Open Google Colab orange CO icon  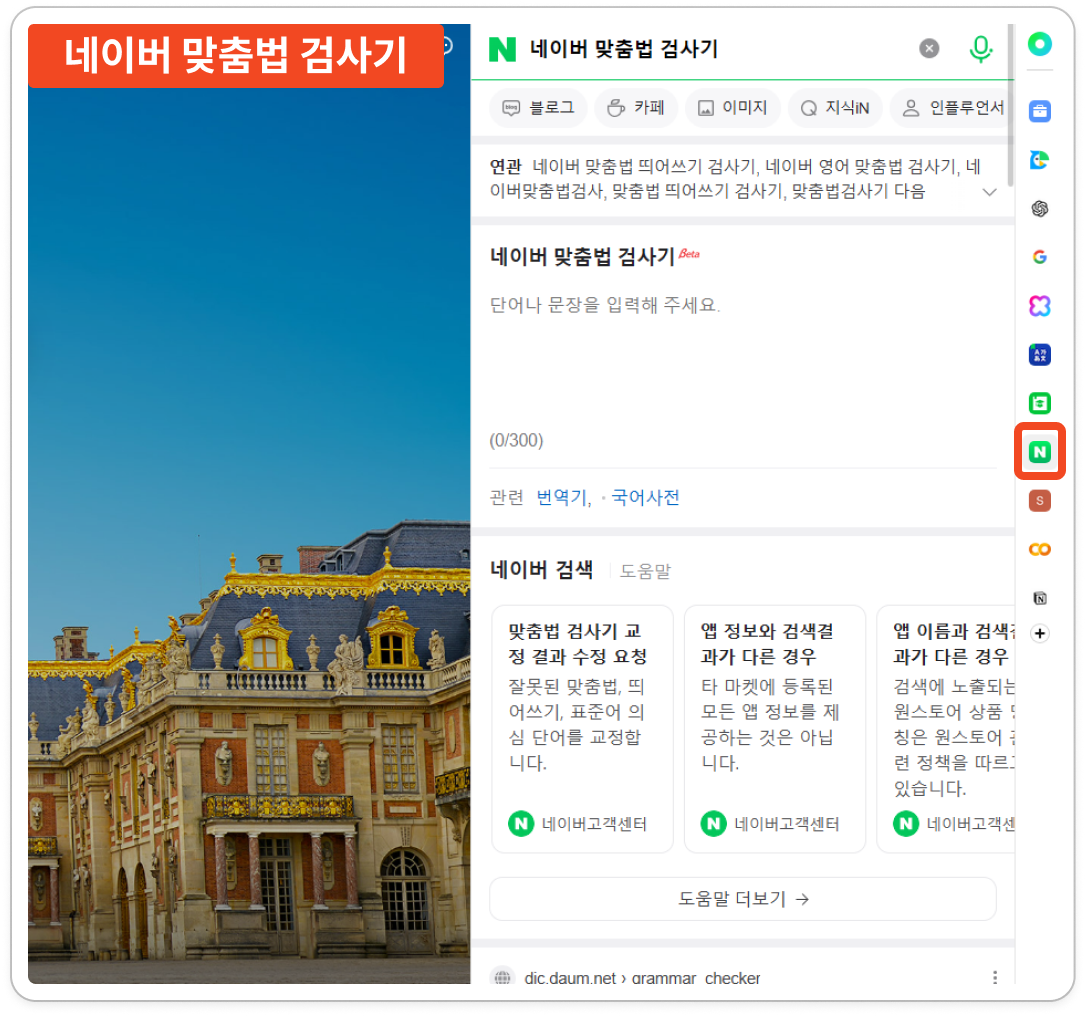click(1039, 549)
